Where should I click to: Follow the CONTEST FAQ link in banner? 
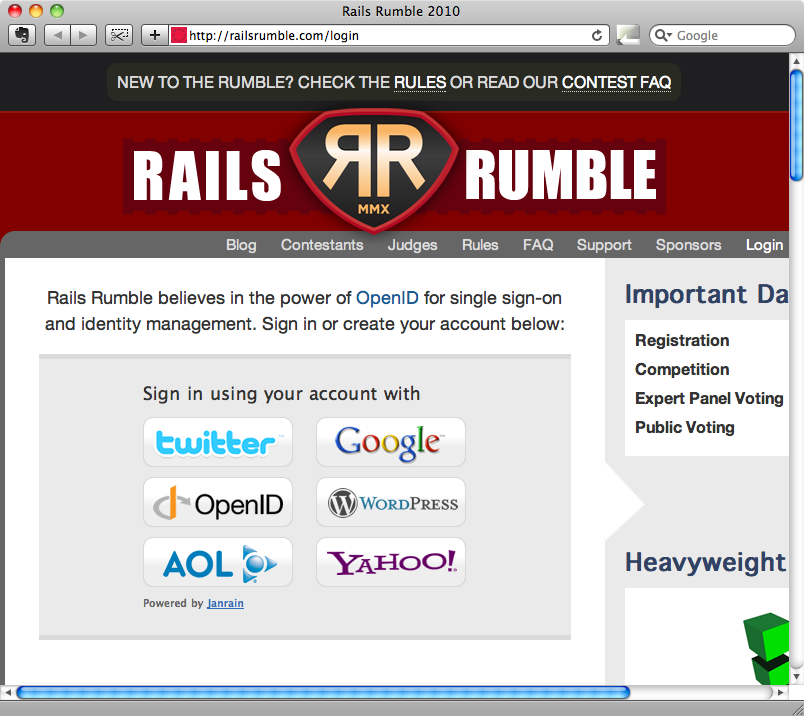tap(616, 82)
